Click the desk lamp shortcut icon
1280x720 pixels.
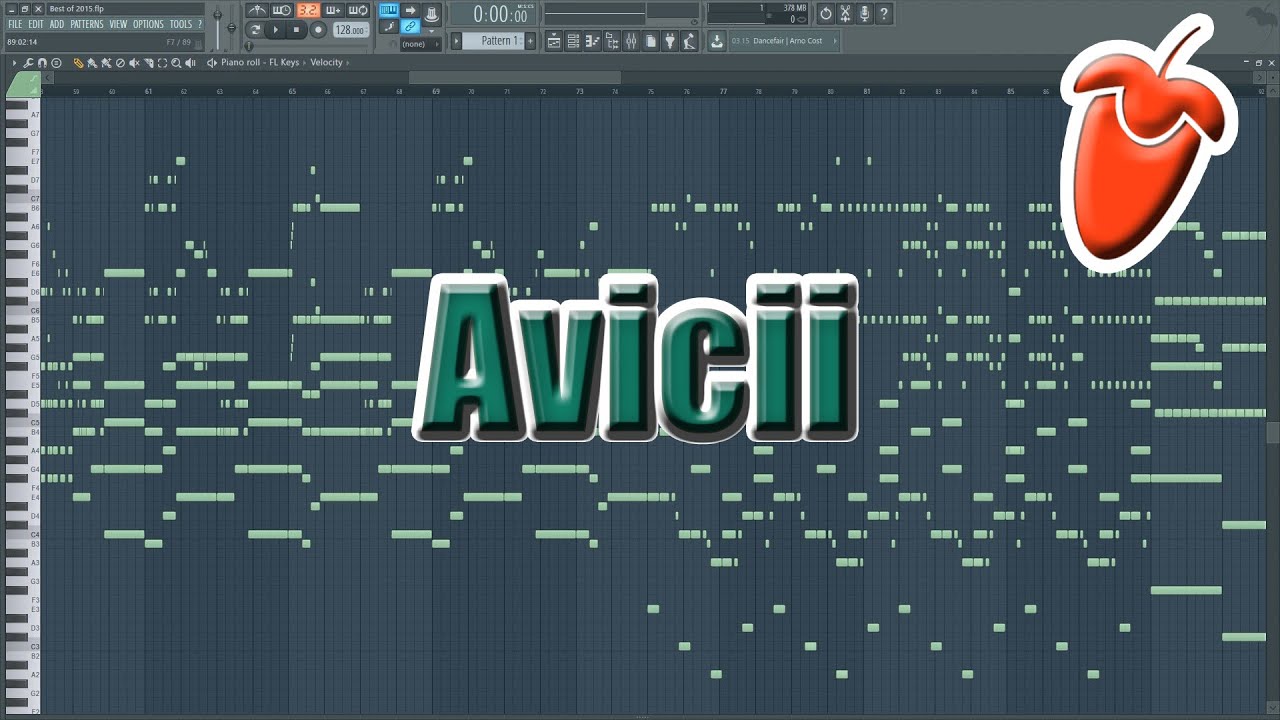[x=689, y=41]
